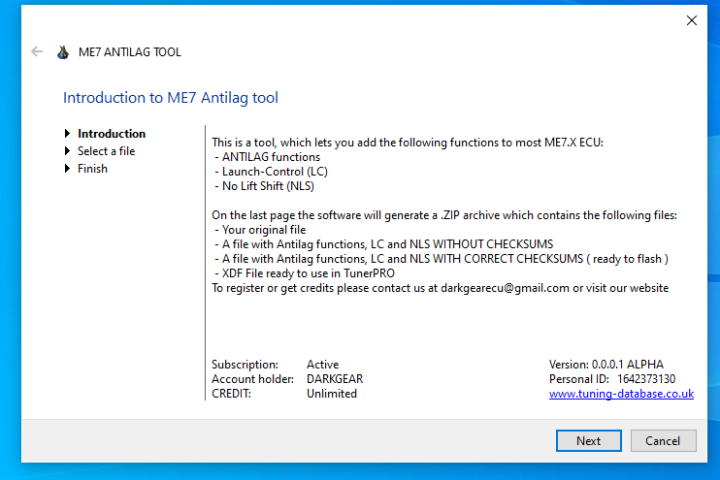This screenshot has width=720, height=480.
Task: Click the arrow beside Finish
Action: click(x=67, y=169)
